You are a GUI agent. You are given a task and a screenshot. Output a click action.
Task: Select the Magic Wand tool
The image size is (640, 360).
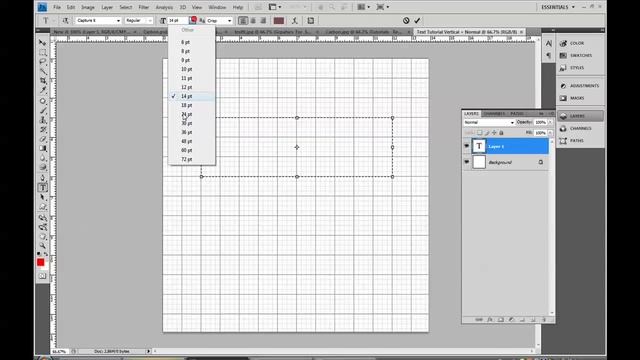coord(42,71)
